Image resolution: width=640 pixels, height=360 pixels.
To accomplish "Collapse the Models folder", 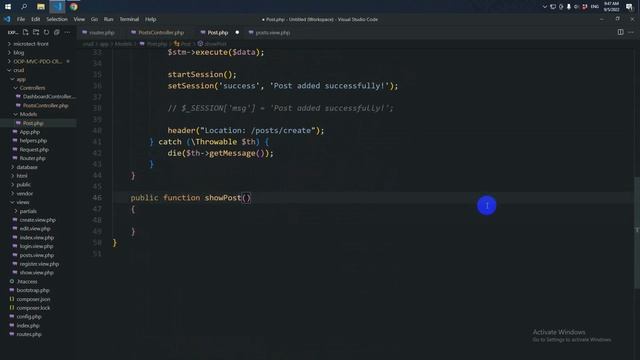I will 28,114.
